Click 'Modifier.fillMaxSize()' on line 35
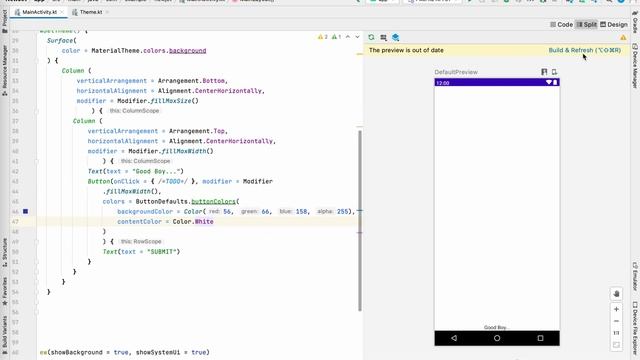Image resolution: width=640 pixels, height=360 pixels. (x=158, y=101)
